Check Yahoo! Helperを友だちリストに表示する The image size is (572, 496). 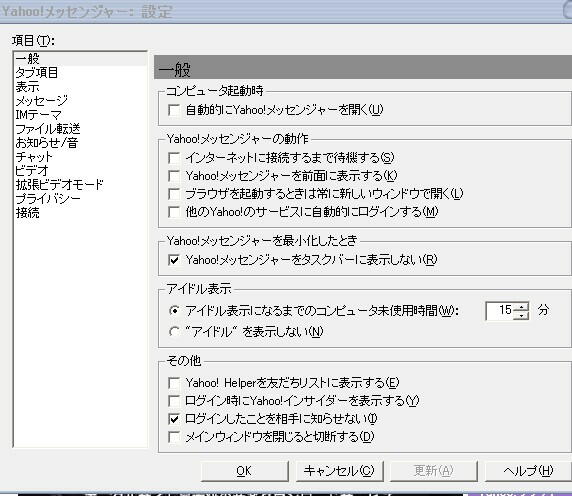[x=174, y=383]
